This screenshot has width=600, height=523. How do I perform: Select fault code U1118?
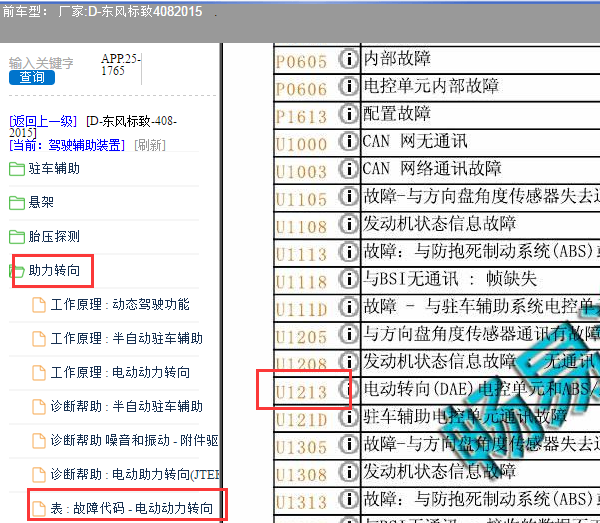click(302, 282)
